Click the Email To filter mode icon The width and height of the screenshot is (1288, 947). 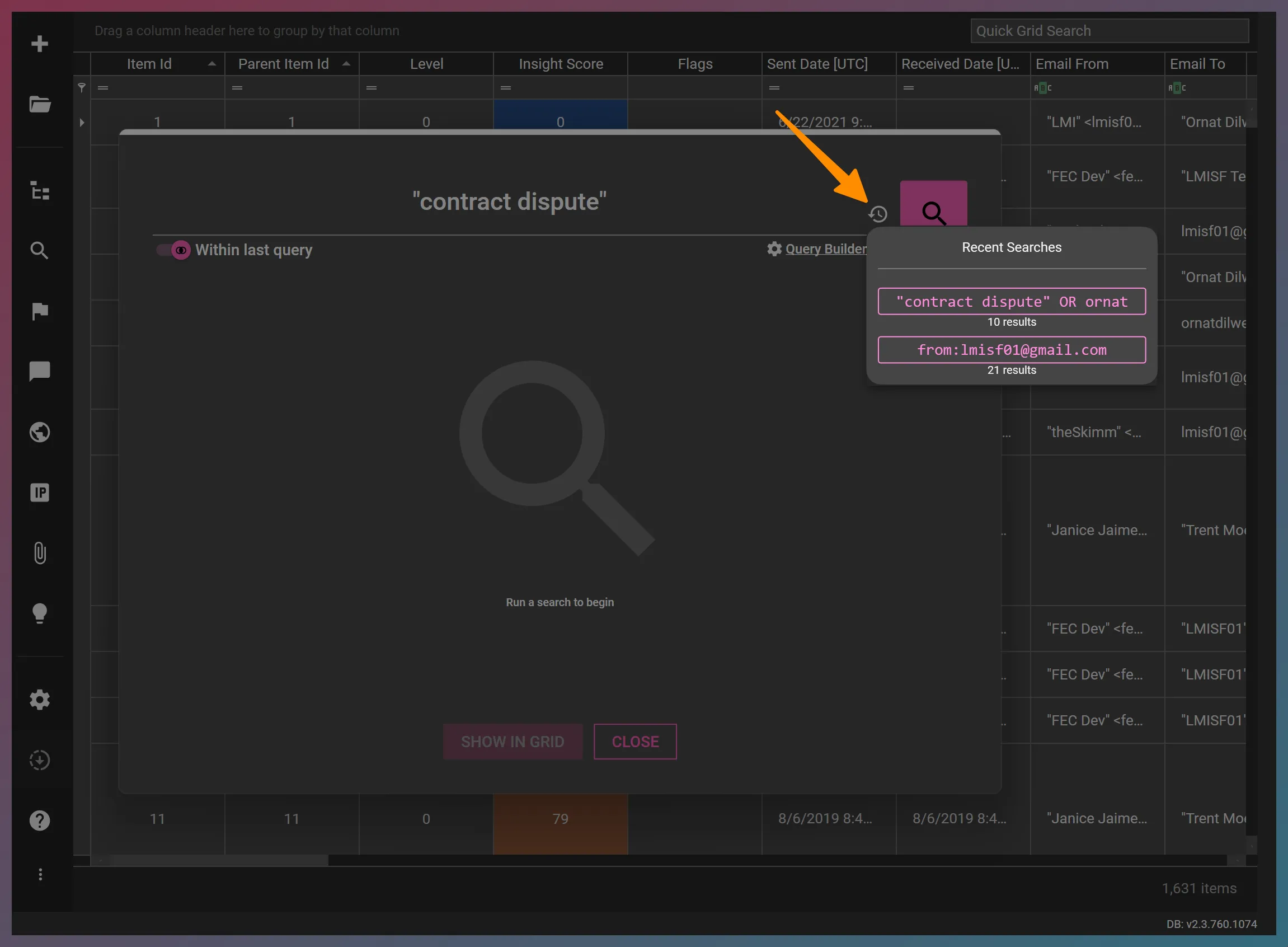coord(1176,88)
